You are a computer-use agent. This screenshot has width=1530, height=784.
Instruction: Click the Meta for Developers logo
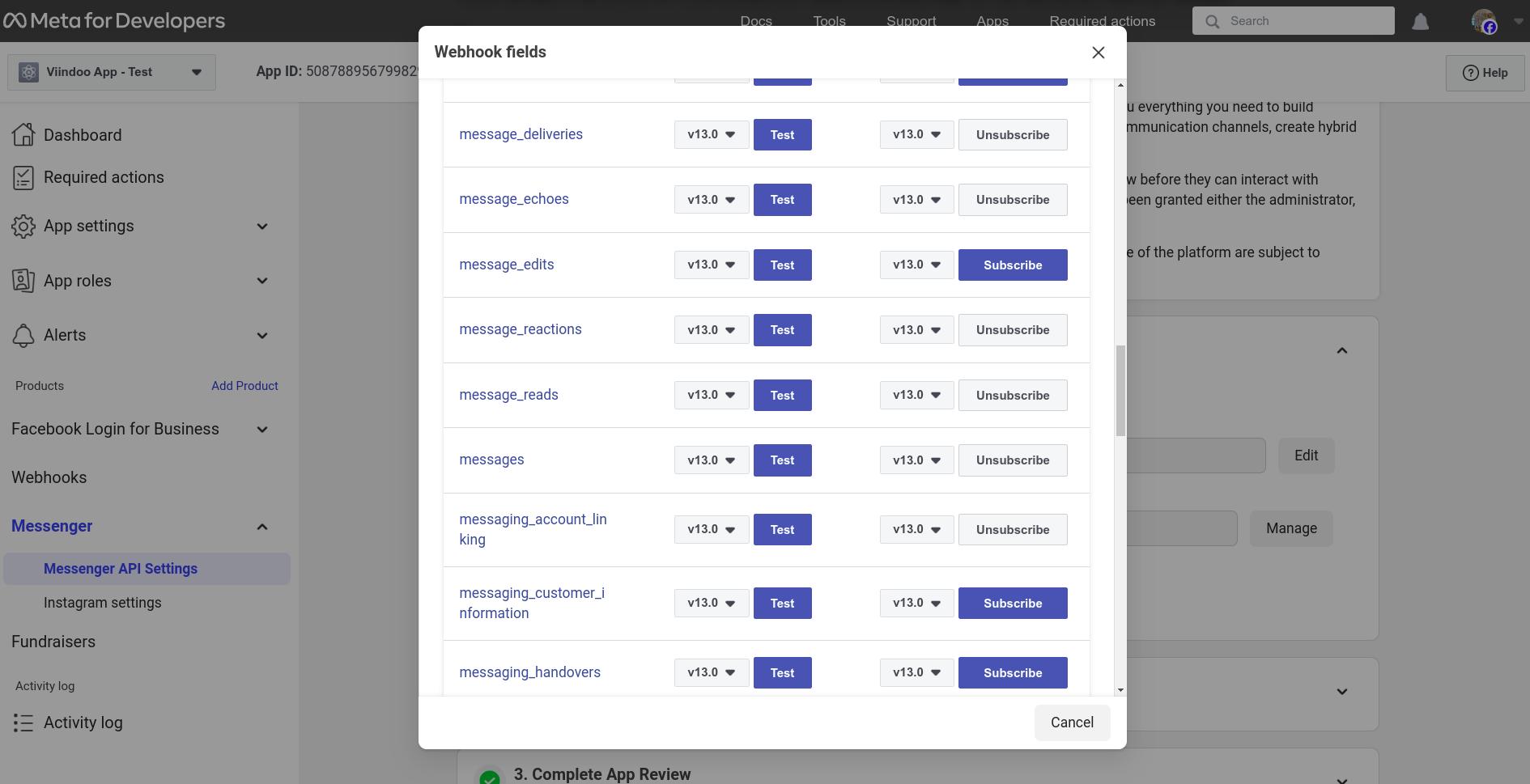(114, 21)
